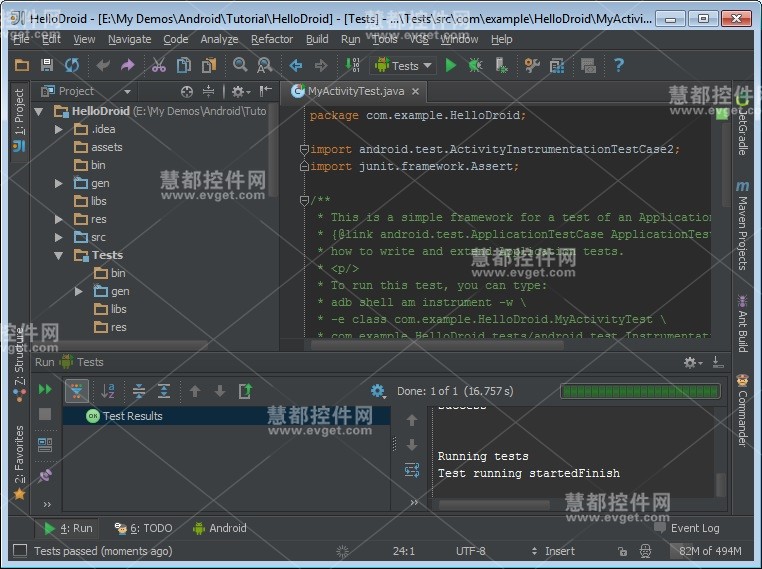Screen dimensions: 762x569
Task: Click the Scroll from Source target icon
Action: (x=187, y=91)
